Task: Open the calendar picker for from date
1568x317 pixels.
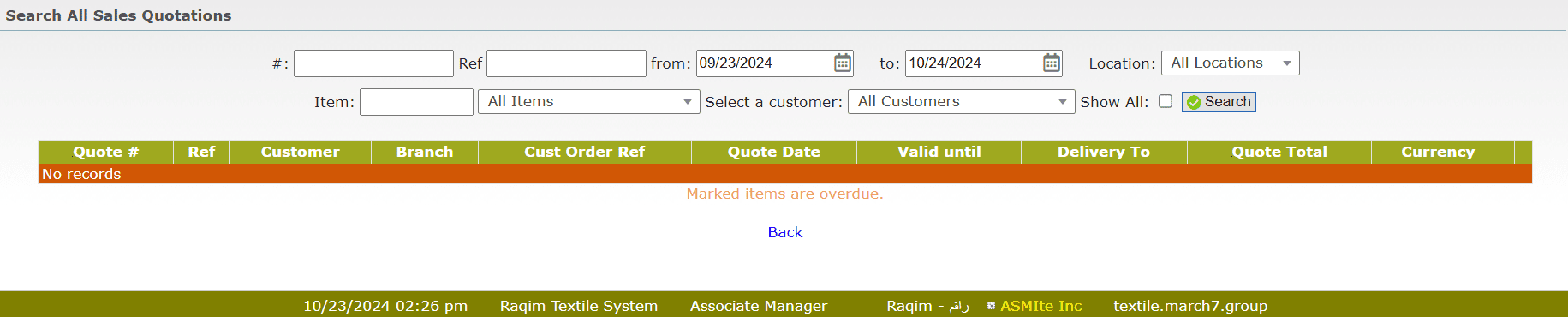Action: tap(843, 63)
